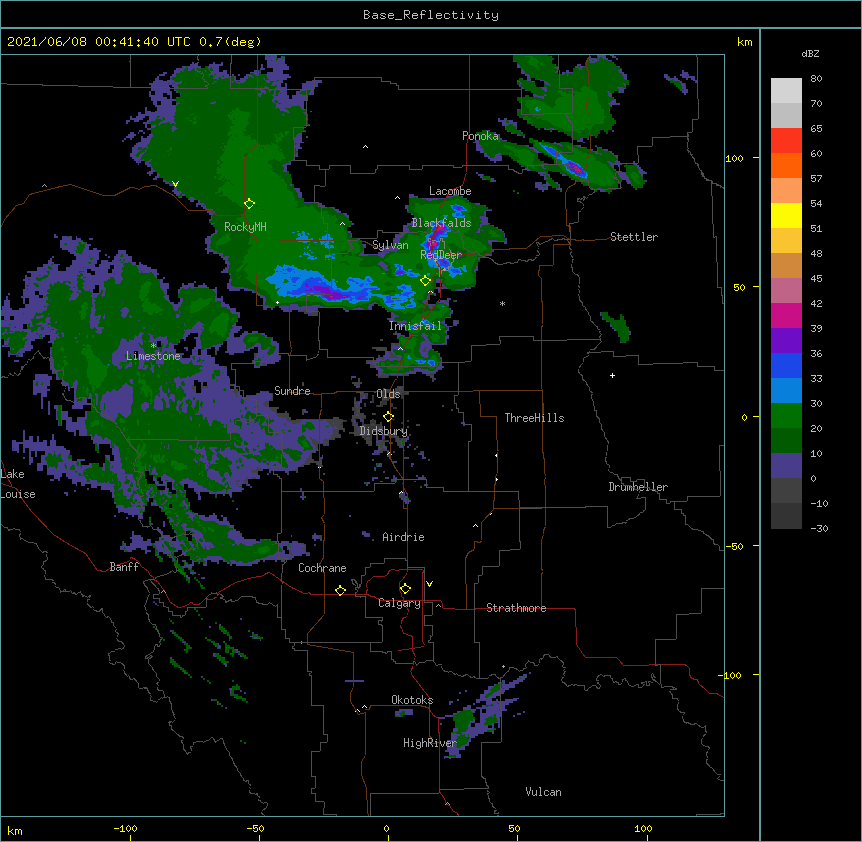This screenshot has height=842, width=862.
Task: Click the Calgary city label
Action: coord(399,603)
